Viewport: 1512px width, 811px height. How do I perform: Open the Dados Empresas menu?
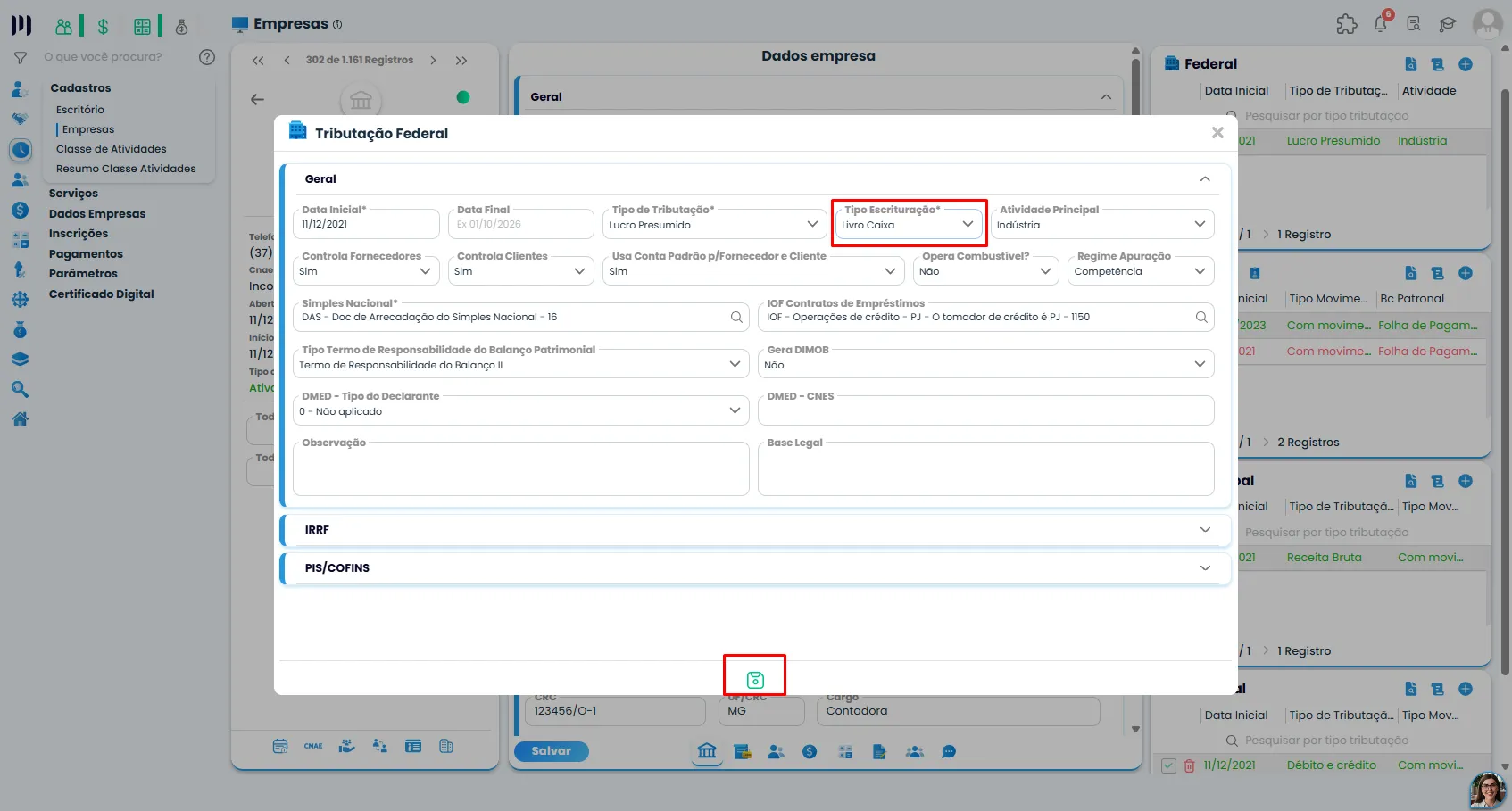[97, 214]
